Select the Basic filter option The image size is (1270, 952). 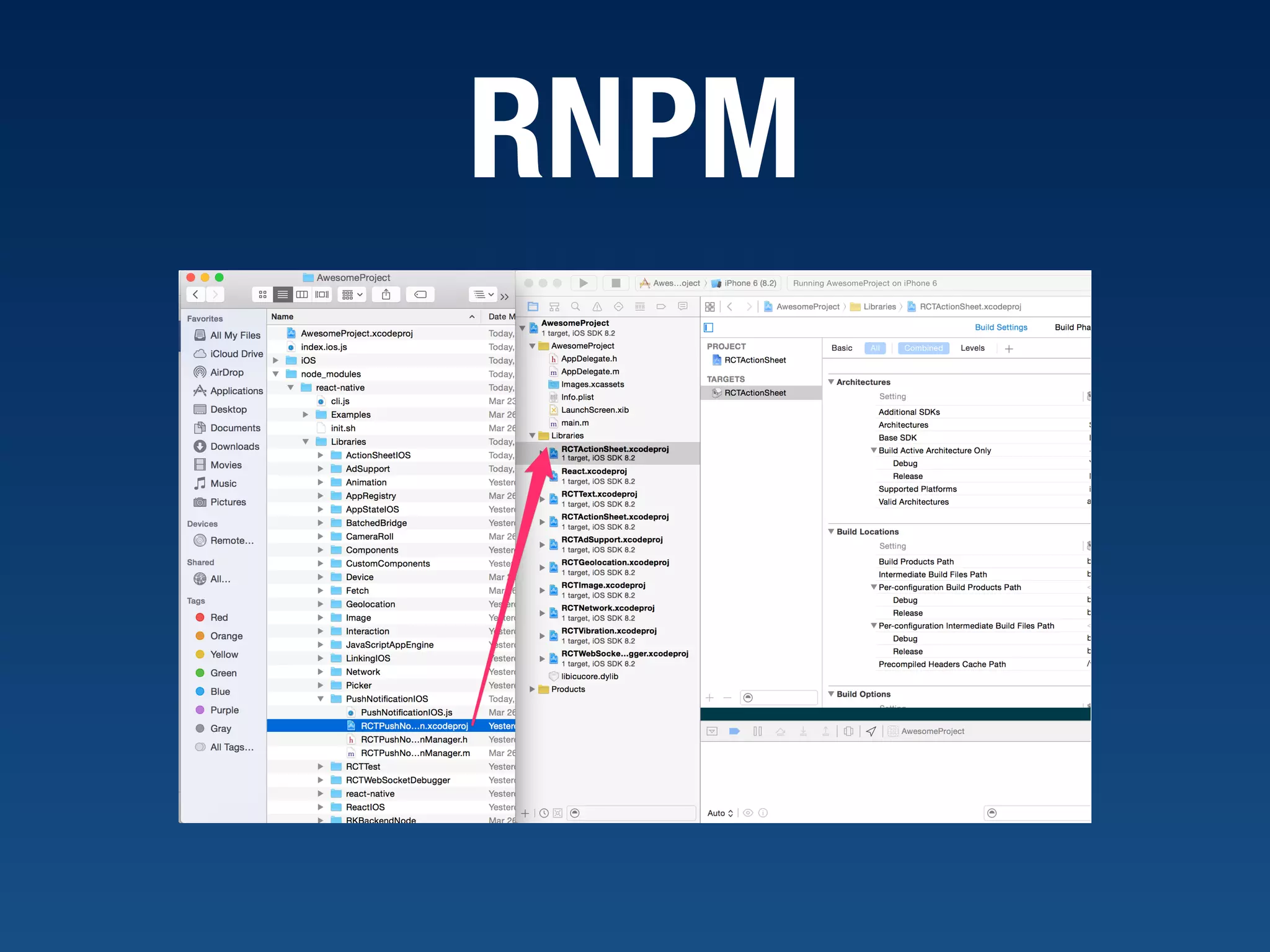click(x=841, y=348)
